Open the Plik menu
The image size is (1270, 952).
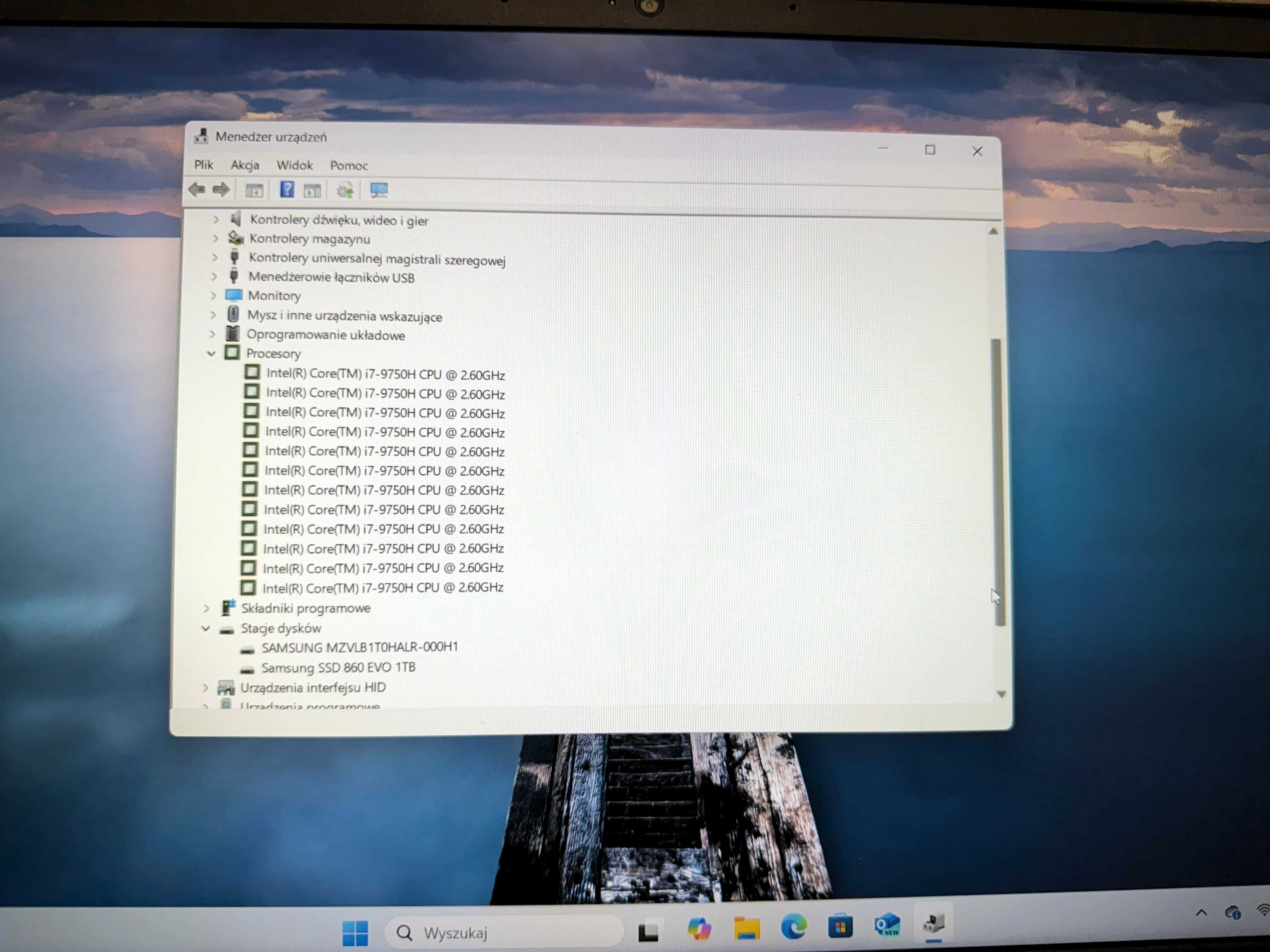204,165
